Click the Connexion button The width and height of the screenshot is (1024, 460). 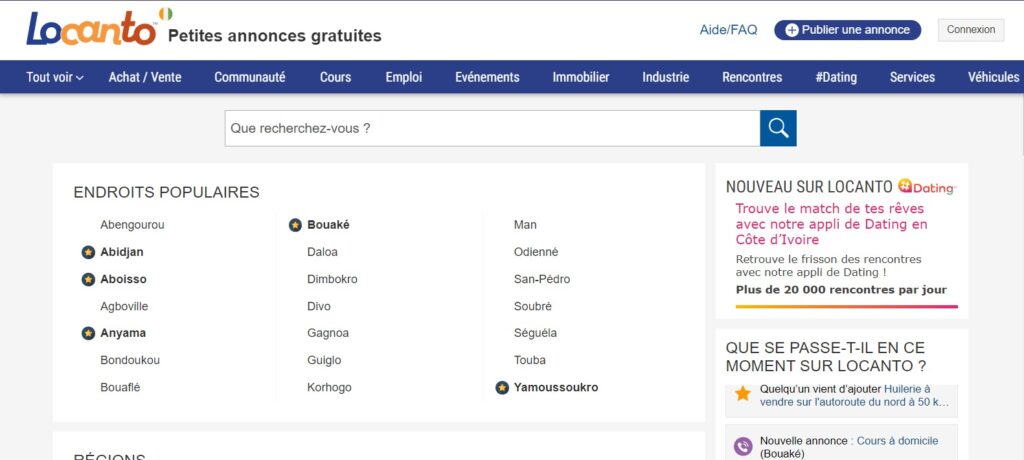pos(970,30)
